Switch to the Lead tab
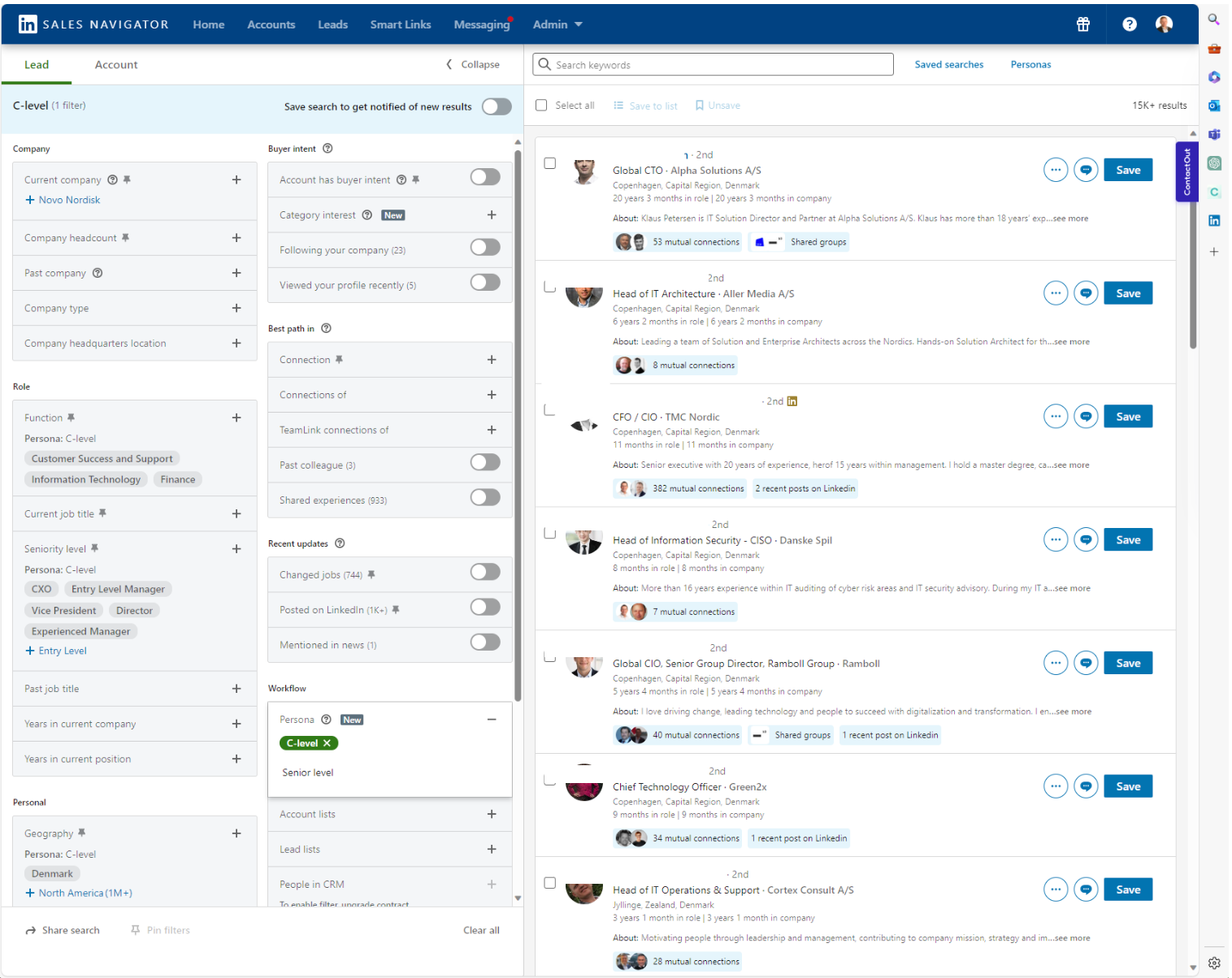 [37, 64]
